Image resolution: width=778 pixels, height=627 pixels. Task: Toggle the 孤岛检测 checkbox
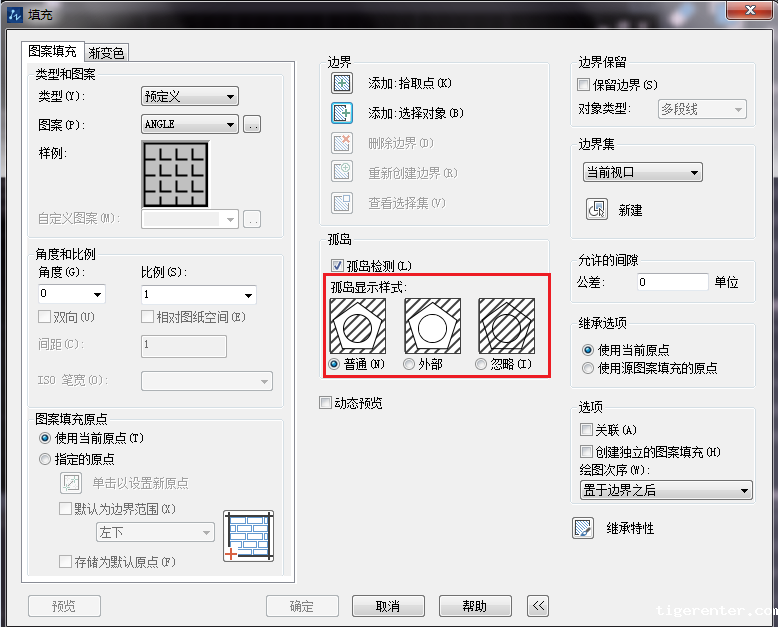coord(337,266)
